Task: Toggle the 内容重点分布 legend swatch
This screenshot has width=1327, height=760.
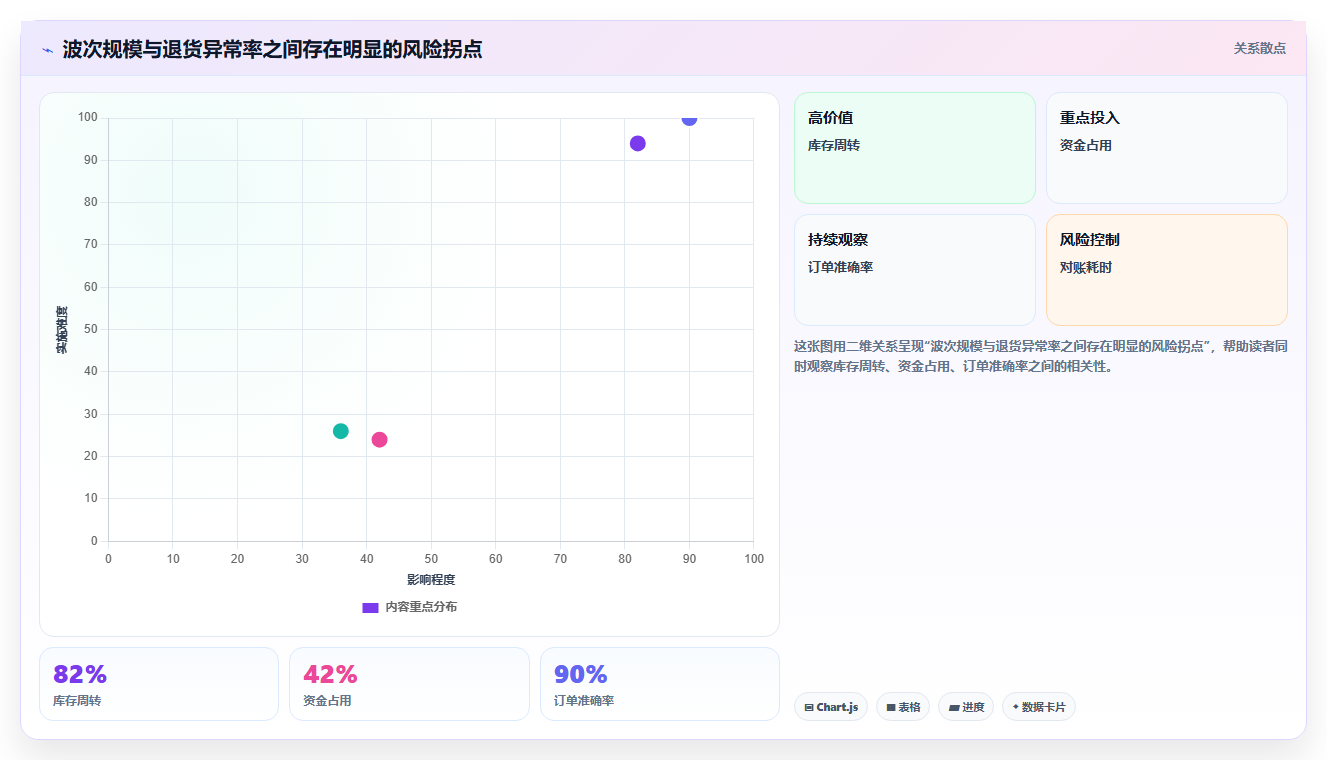Action: [x=370, y=607]
